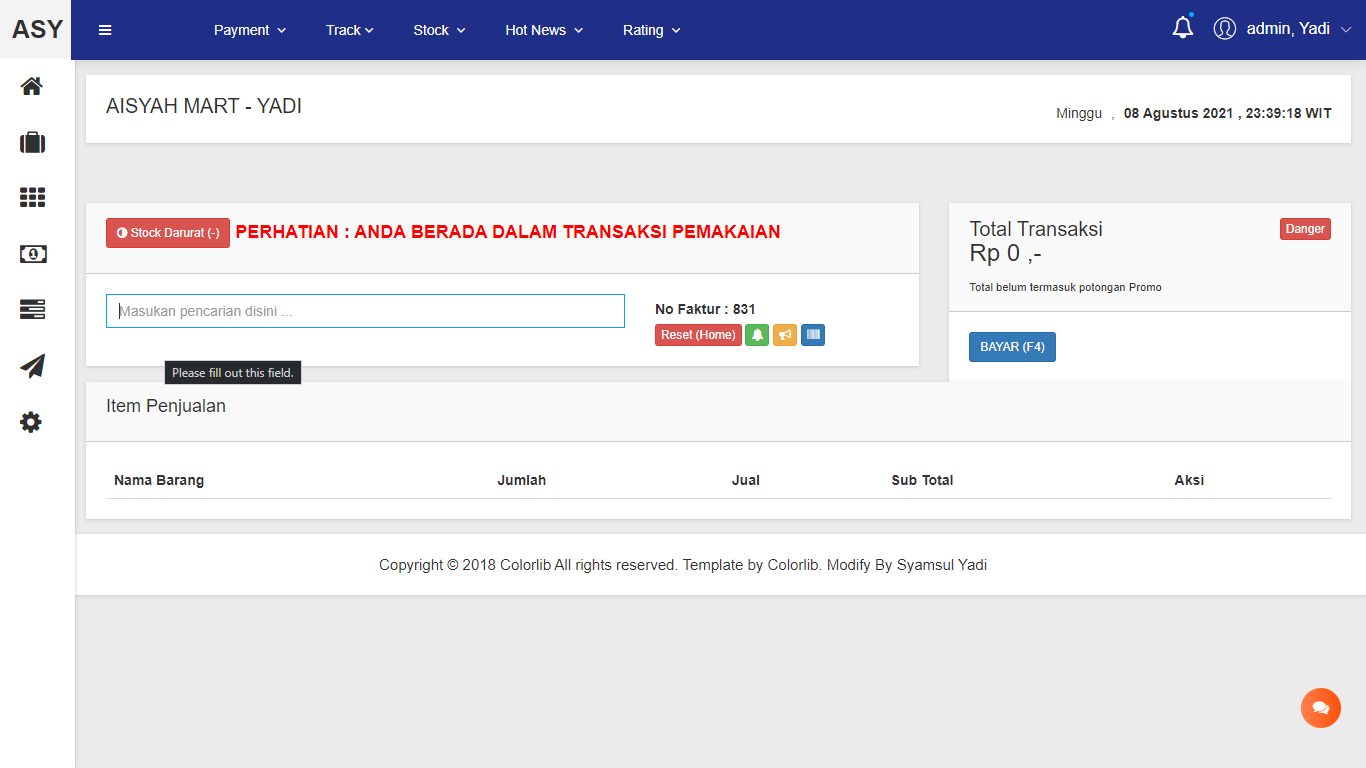Expand the Track menu
The height and width of the screenshot is (768, 1366).
(x=349, y=30)
